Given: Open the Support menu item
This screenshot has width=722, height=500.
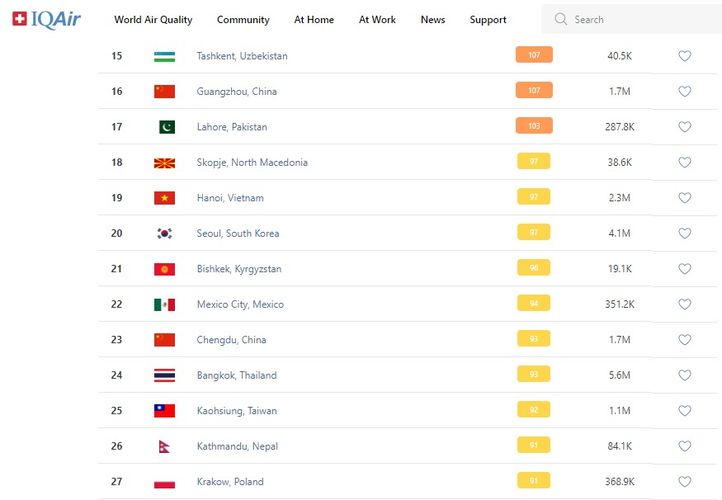Looking at the screenshot, I should pos(488,19).
